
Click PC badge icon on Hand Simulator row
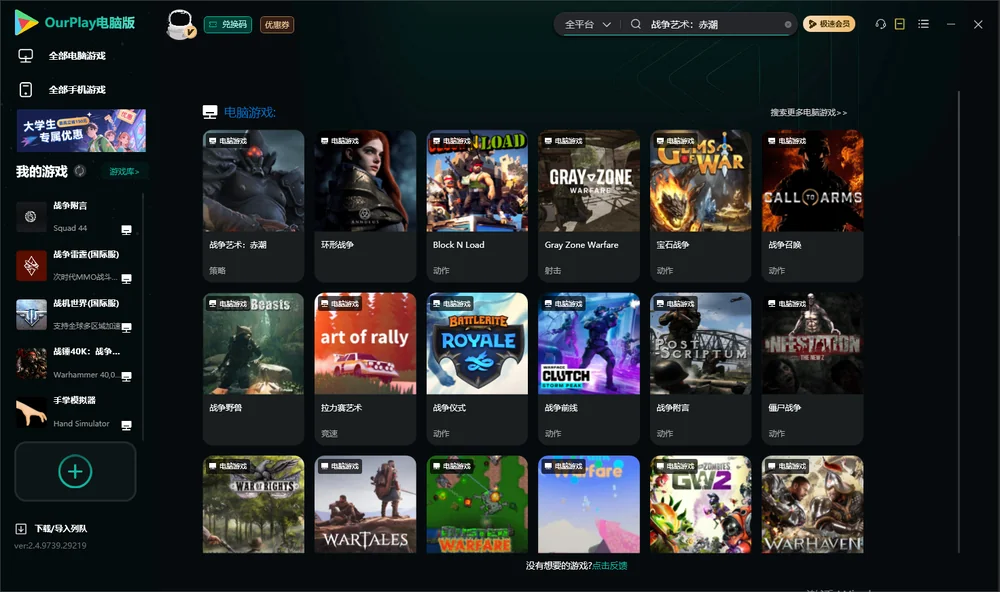pos(126,426)
